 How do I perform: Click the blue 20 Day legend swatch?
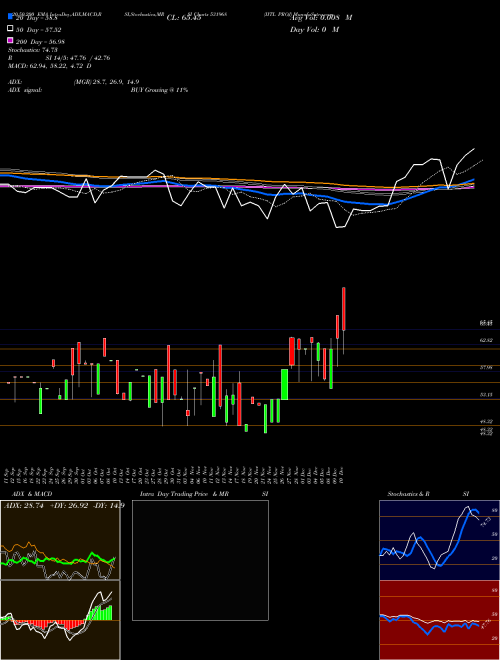coord(11,16)
